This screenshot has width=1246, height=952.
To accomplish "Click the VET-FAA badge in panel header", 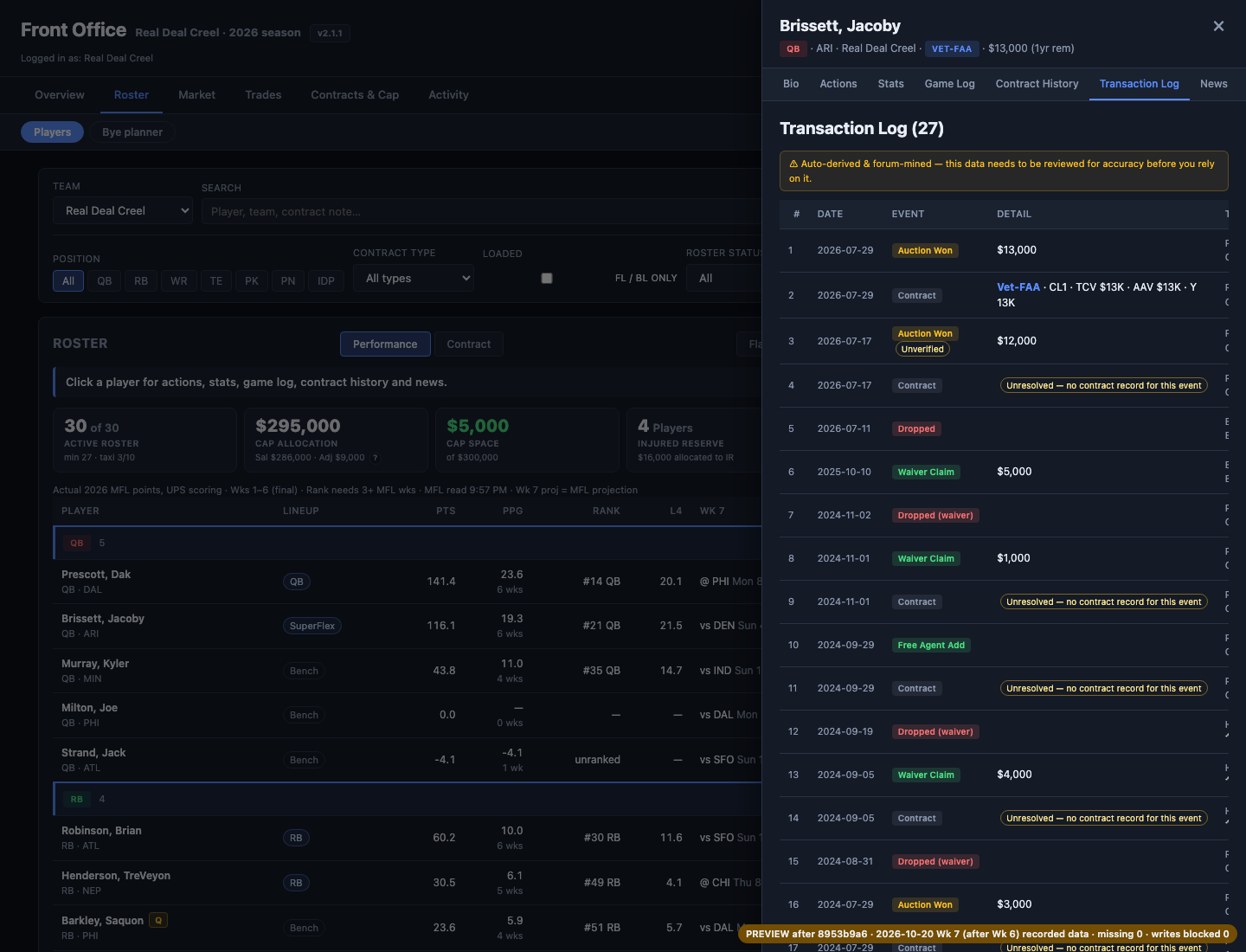I will click(952, 49).
